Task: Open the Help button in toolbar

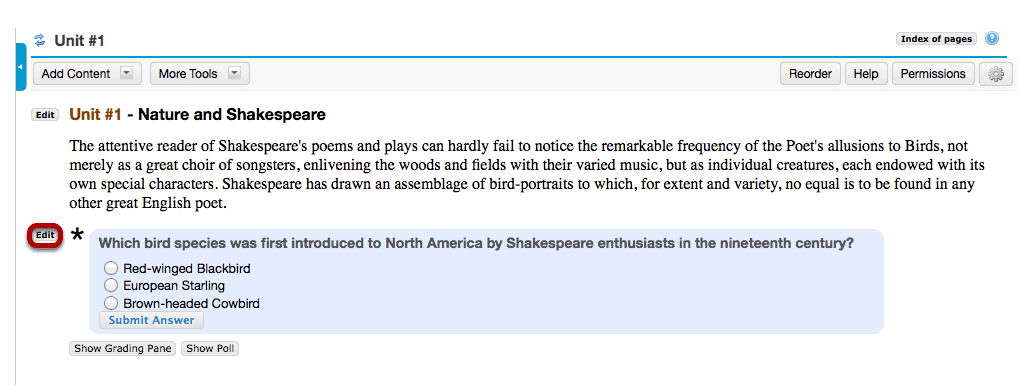Action: click(x=866, y=74)
